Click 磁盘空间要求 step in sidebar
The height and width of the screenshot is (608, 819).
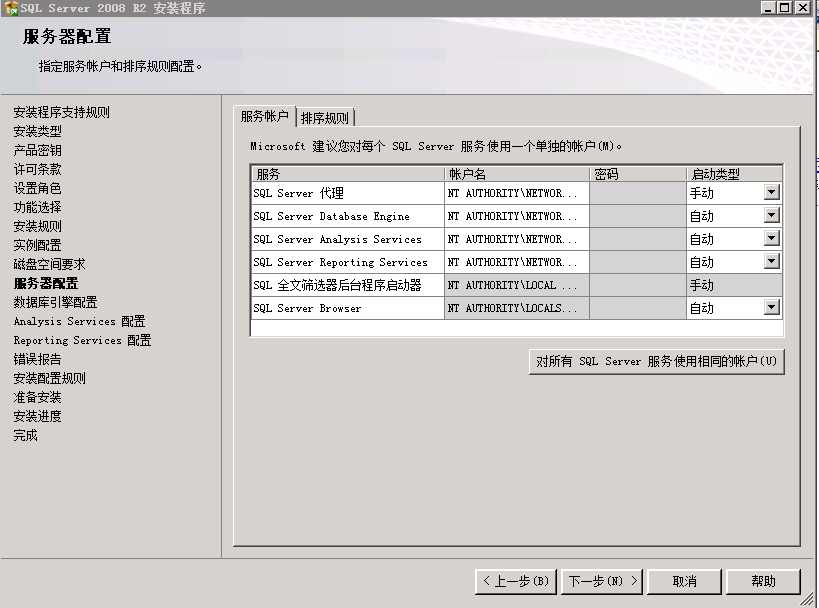50,264
